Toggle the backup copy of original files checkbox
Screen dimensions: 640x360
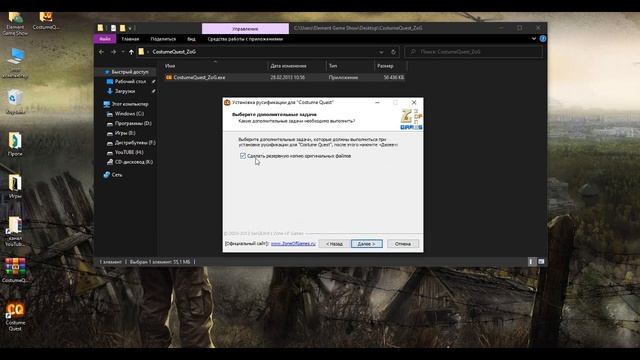[x=243, y=156]
